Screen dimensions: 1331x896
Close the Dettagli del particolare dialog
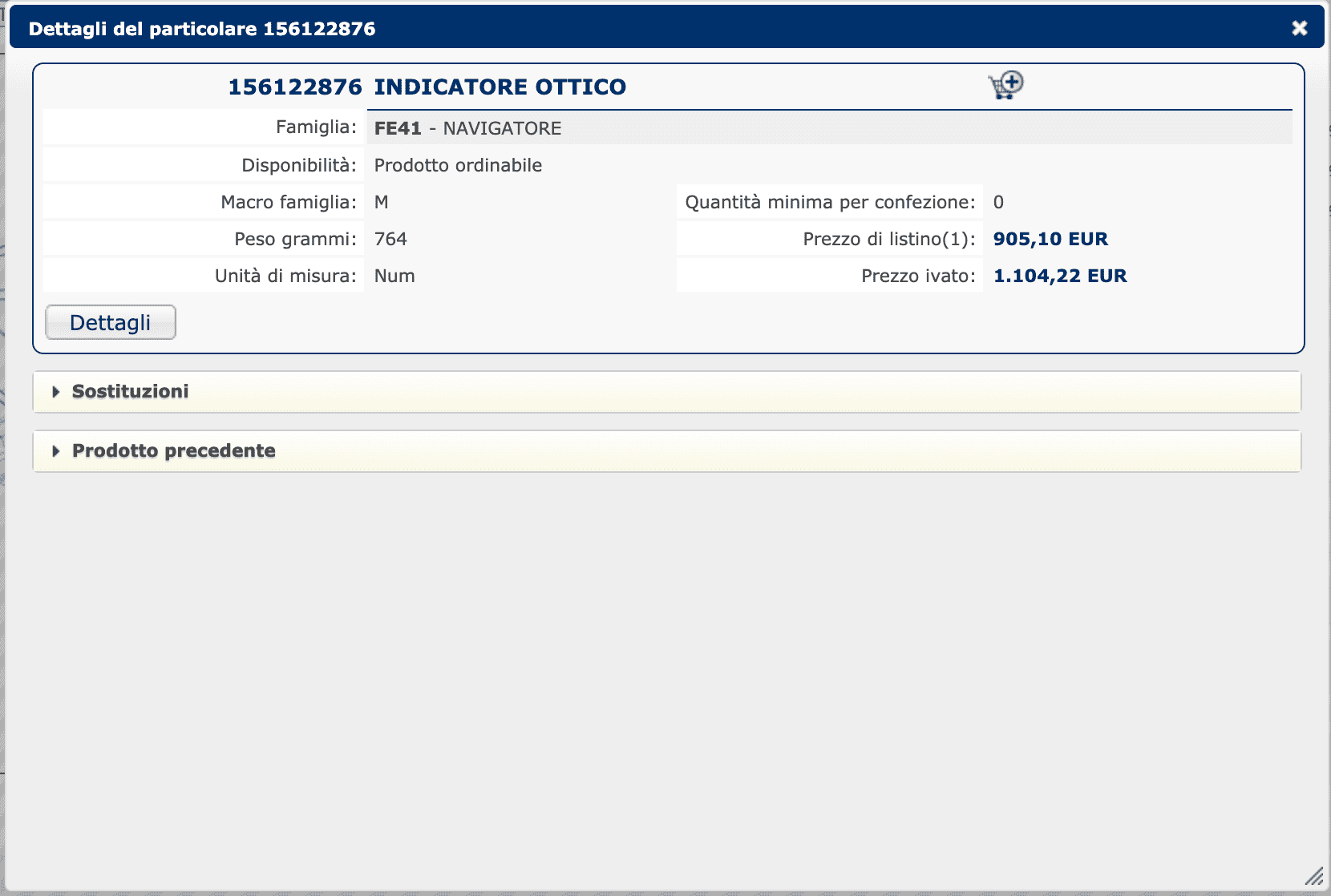coord(1300,28)
